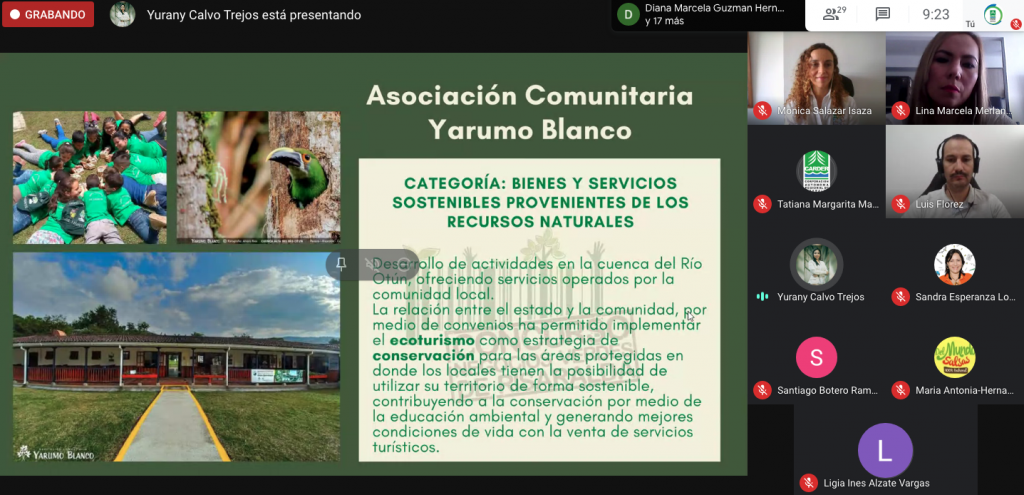Select Monica Salazar Isaza video tile

[816, 78]
